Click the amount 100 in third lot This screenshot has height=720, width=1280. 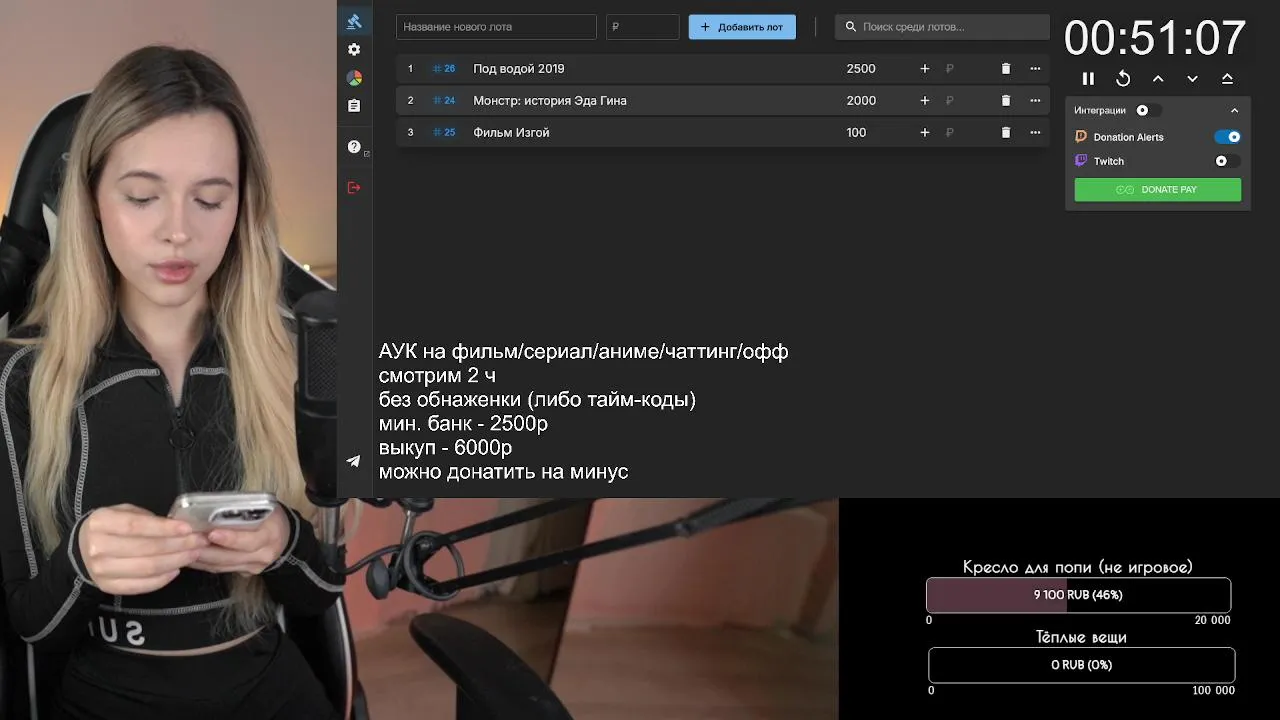[856, 133]
